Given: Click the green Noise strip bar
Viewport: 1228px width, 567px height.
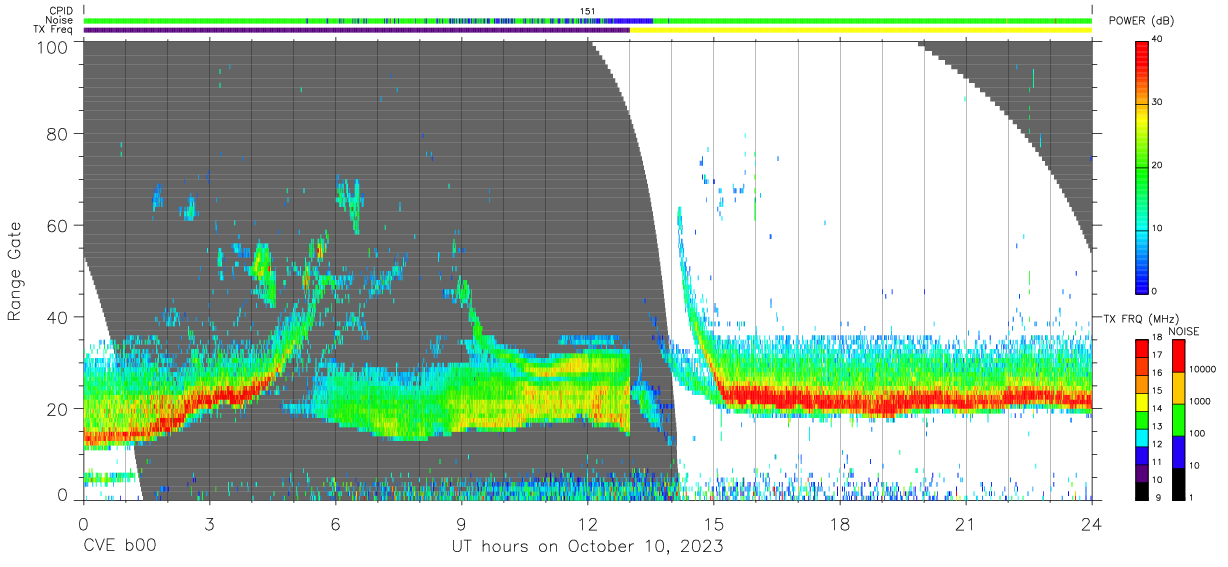Looking at the screenshot, I should pos(588,20).
